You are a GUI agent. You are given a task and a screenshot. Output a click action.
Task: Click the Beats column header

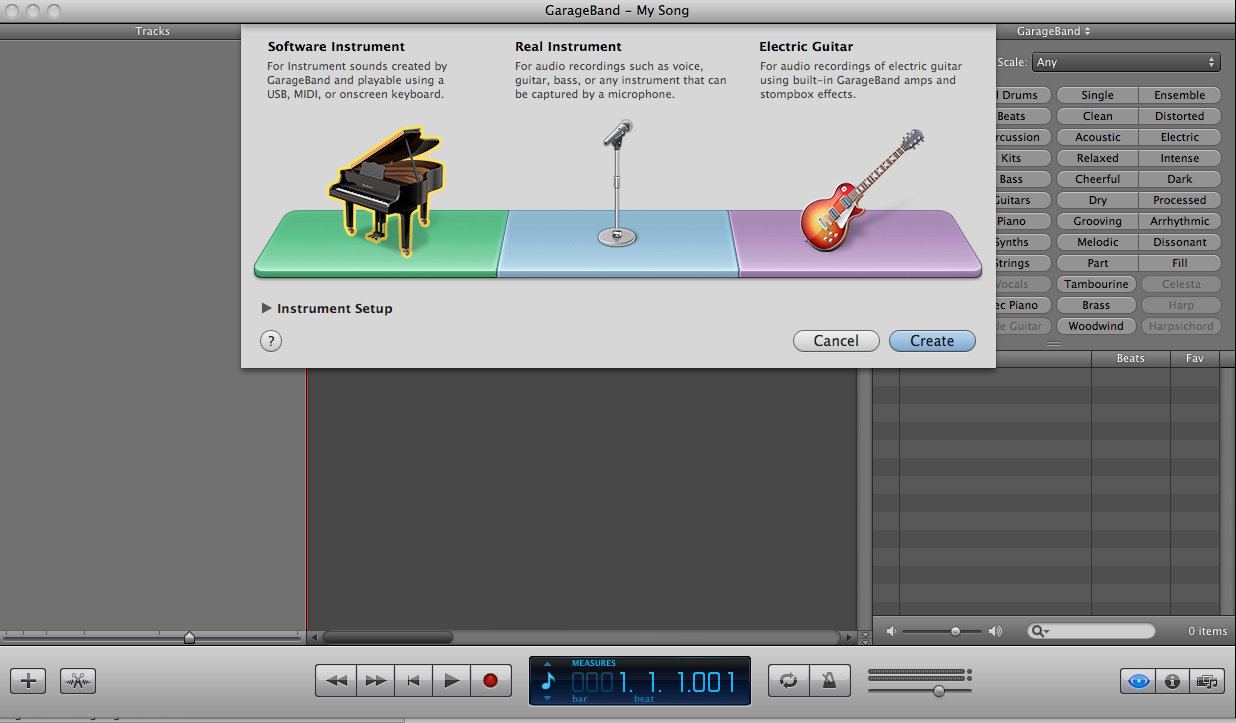point(1130,358)
